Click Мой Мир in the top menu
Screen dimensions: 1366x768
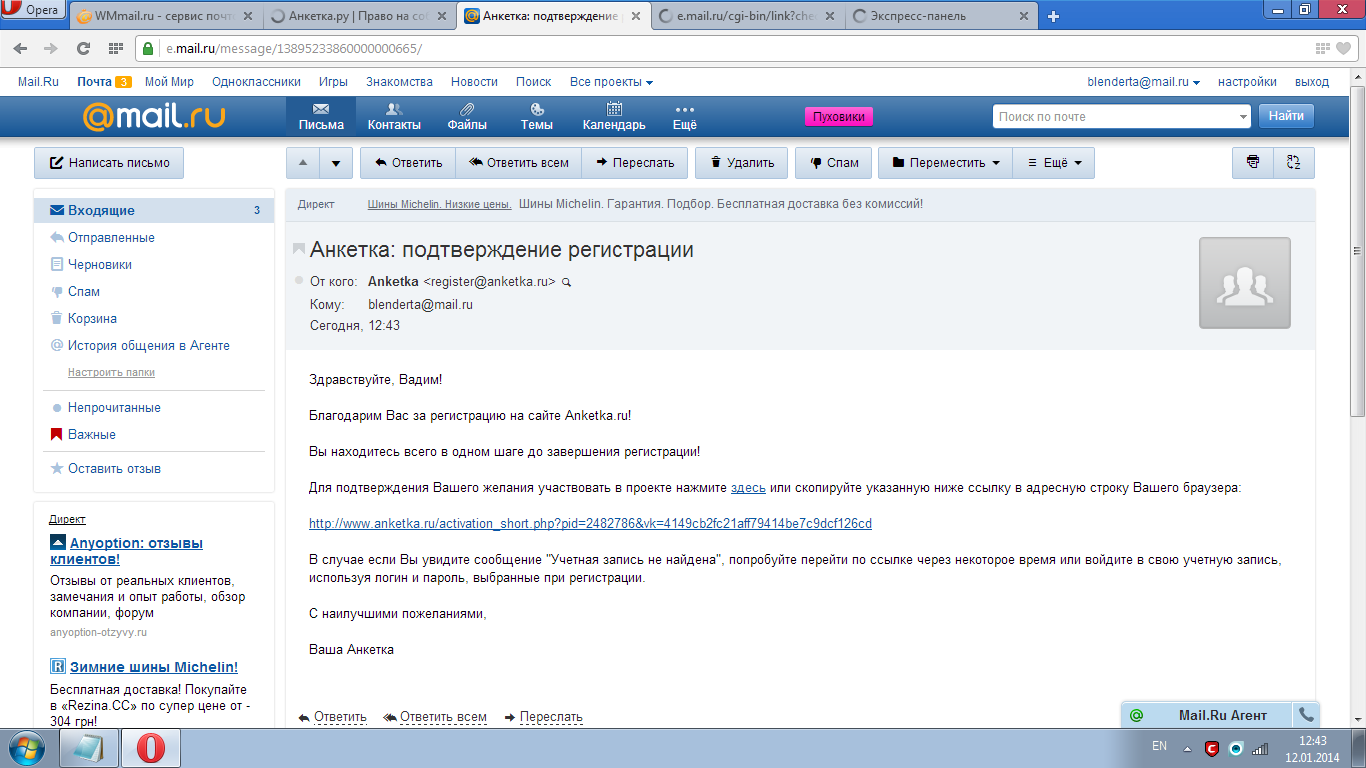click(x=169, y=82)
